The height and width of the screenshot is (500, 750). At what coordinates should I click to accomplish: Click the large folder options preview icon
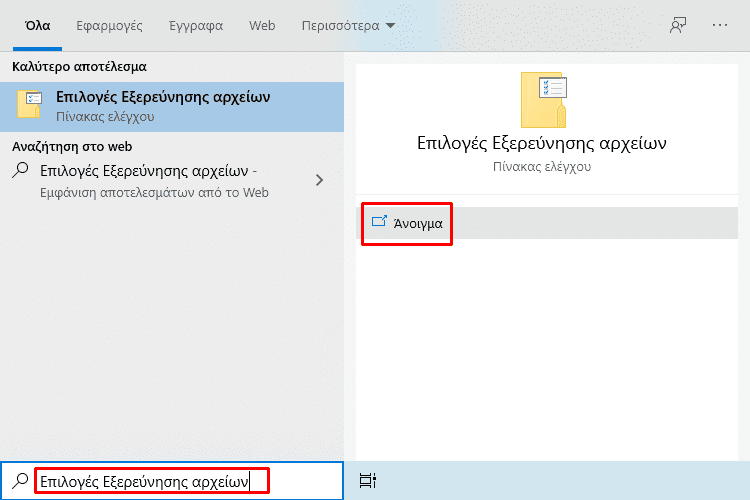[x=544, y=100]
